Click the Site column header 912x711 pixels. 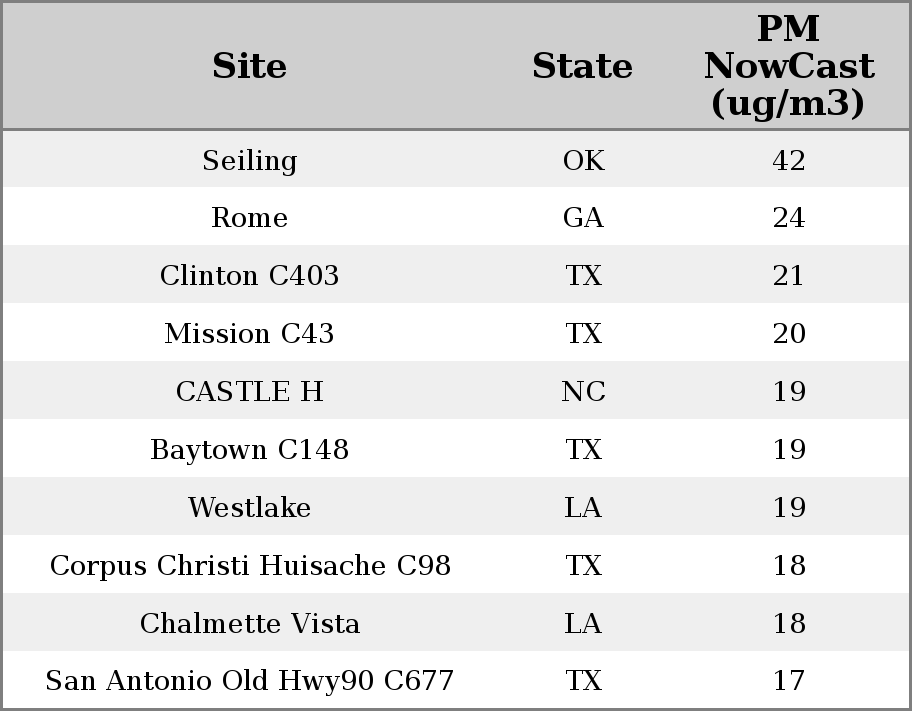click(x=250, y=66)
